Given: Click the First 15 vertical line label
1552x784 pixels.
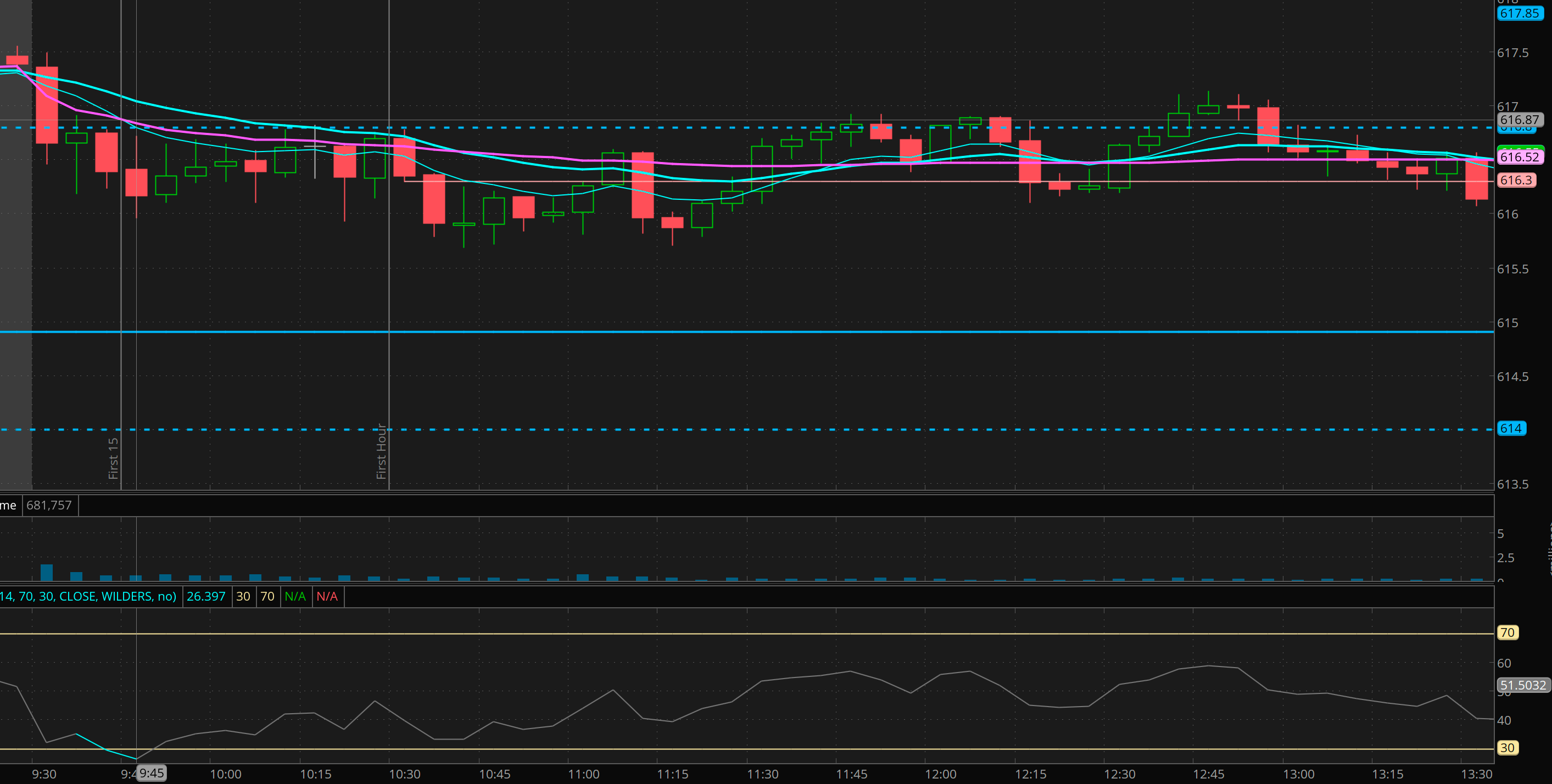Looking at the screenshot, I should [x=113, y=458].
